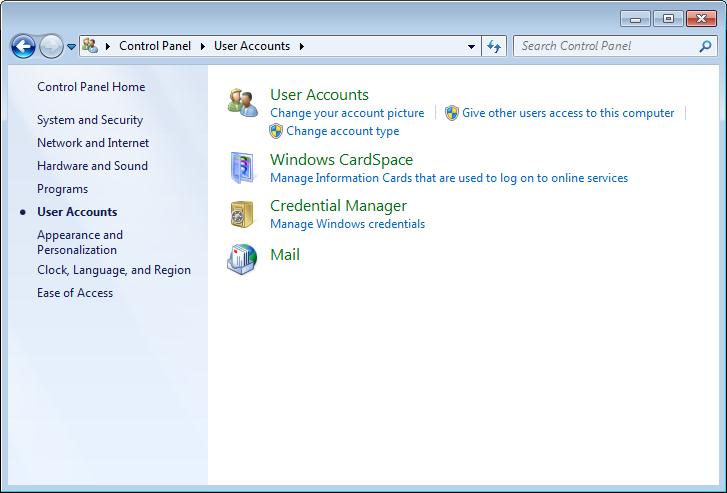Open the Mail heading link

point(285,255)
